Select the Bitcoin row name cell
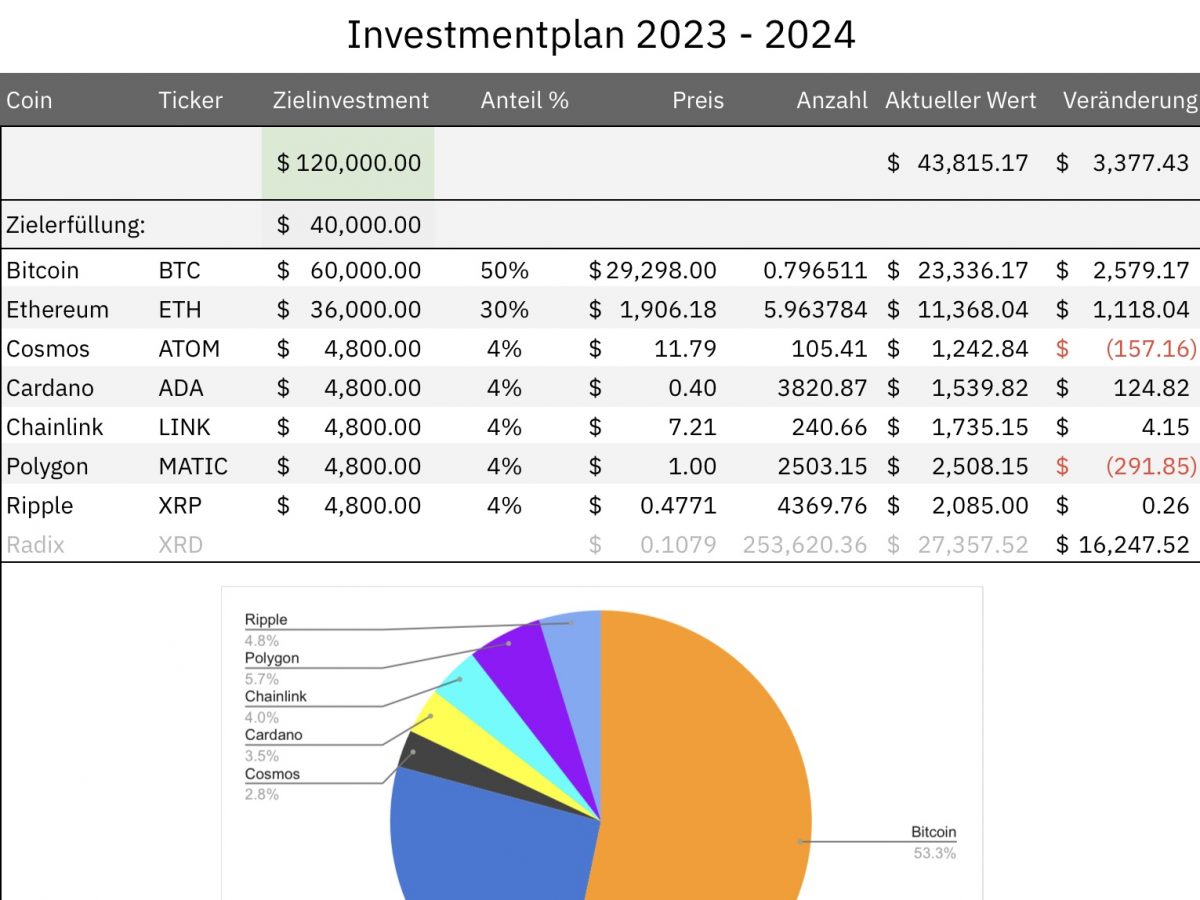This screenshot has width=1200, height=900. [42, 270]
